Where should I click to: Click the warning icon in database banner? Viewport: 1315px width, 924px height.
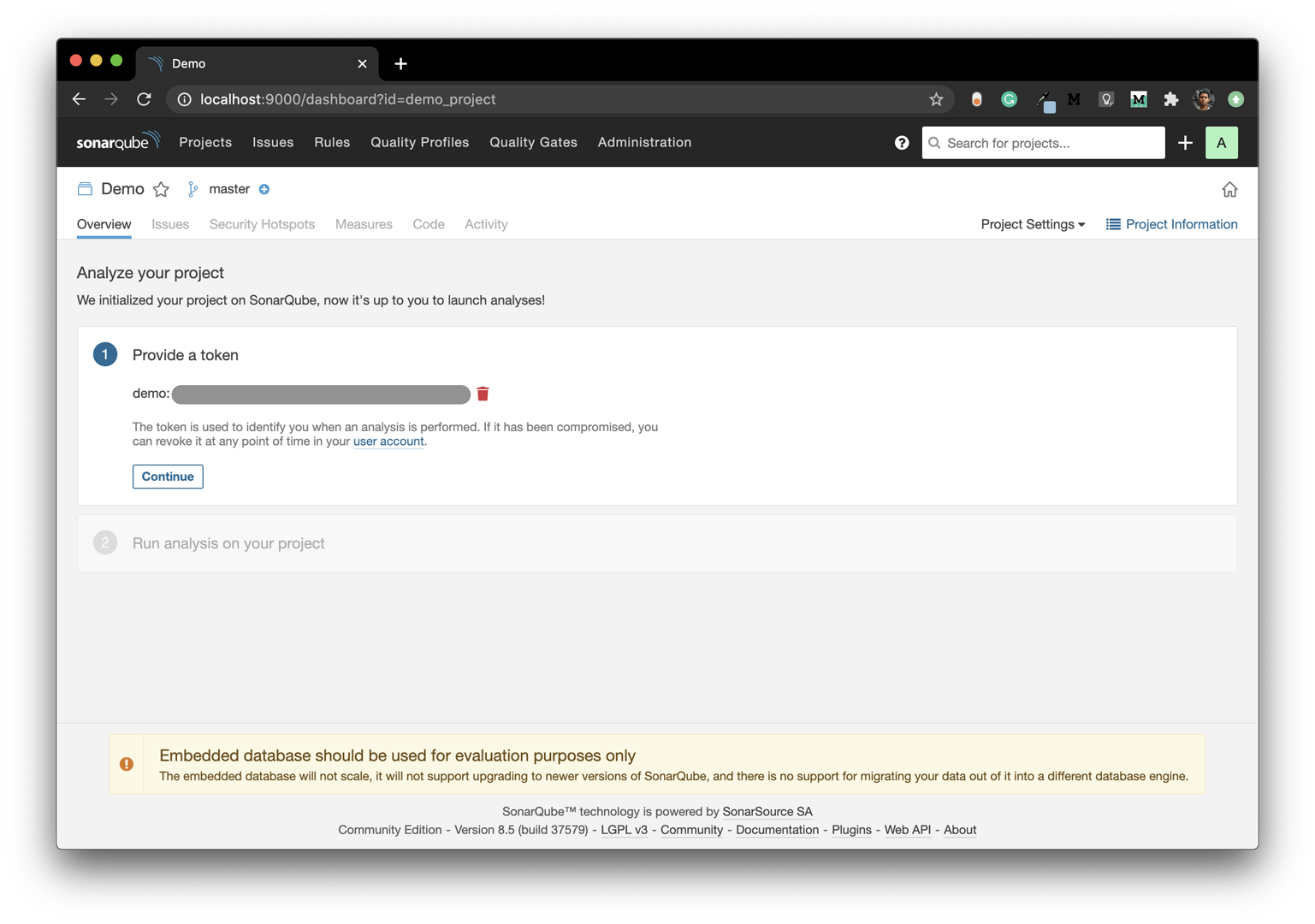click(127, 764)
